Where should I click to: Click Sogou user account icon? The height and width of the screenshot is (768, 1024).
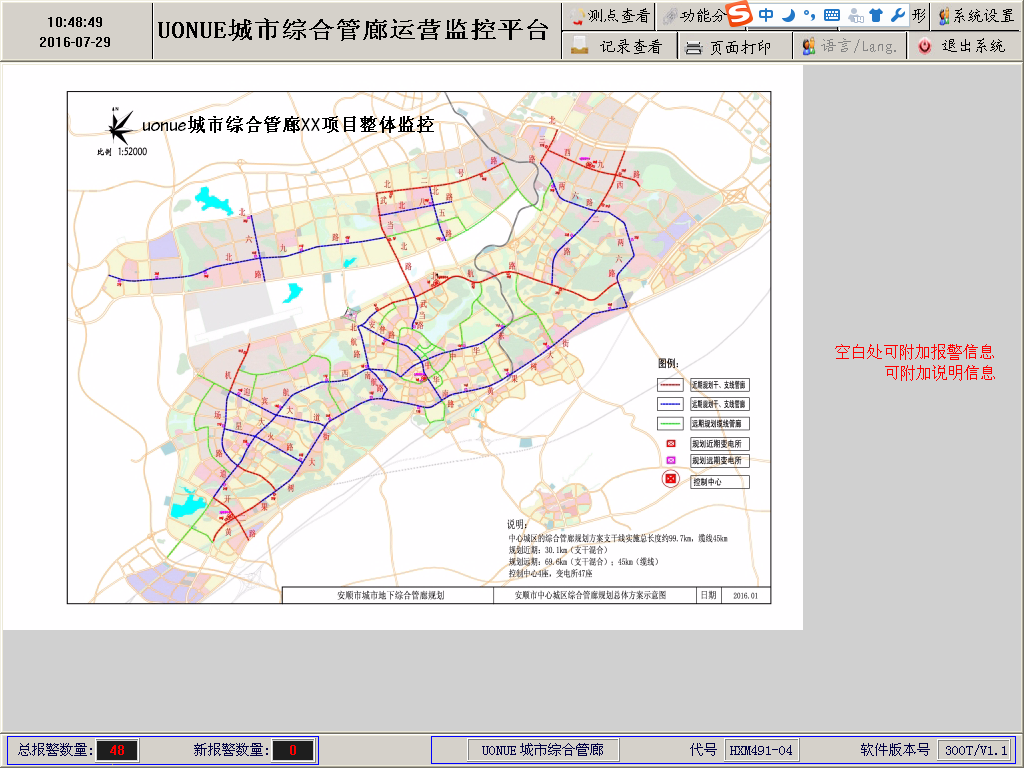855,15
